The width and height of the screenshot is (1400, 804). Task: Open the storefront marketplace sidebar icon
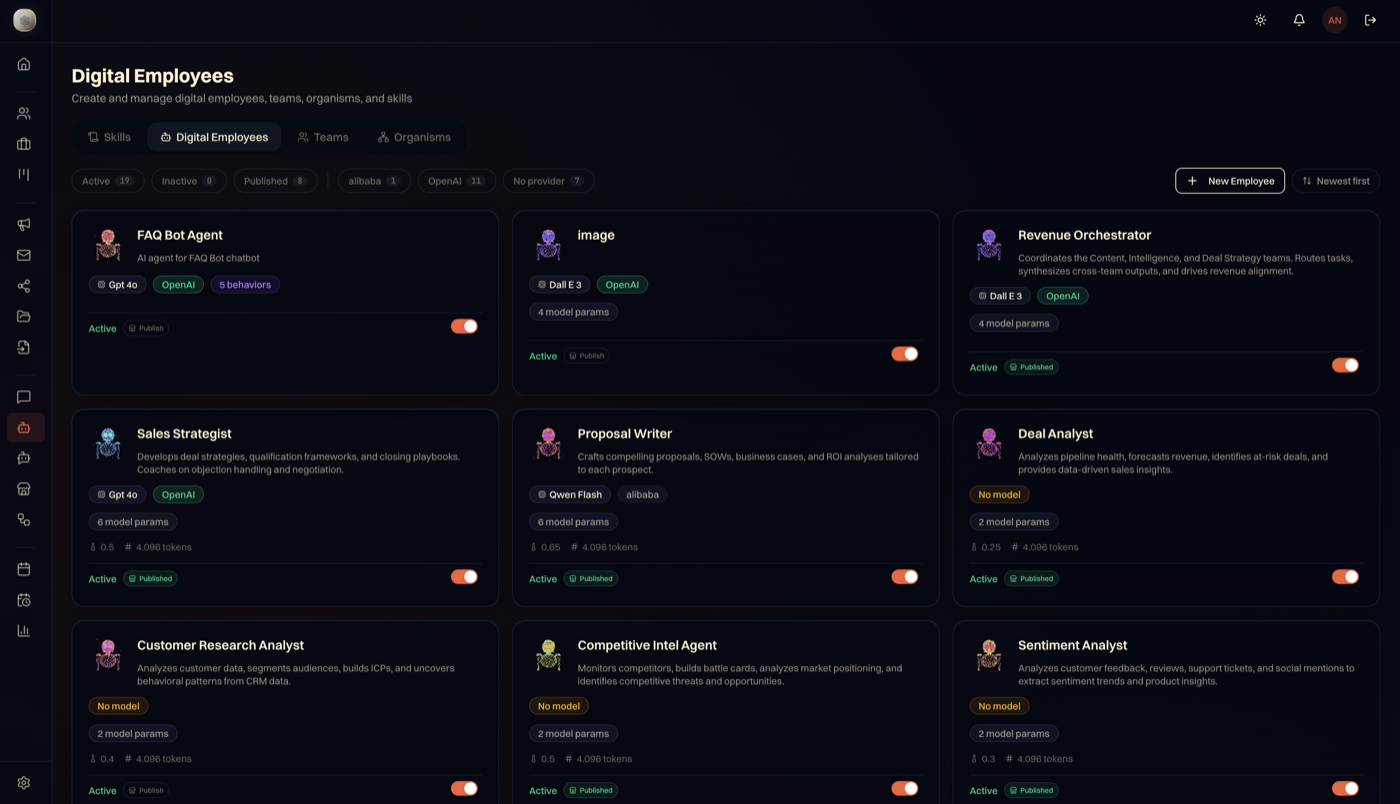24,489
